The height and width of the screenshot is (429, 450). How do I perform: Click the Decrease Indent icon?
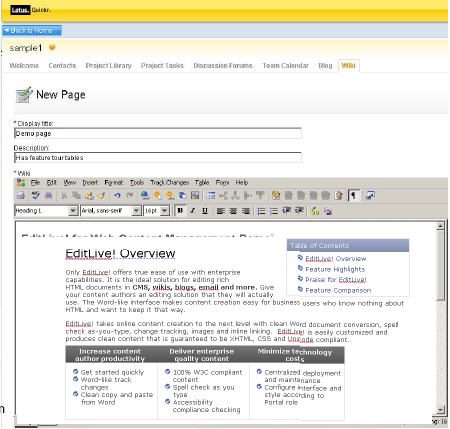[286, 211]
